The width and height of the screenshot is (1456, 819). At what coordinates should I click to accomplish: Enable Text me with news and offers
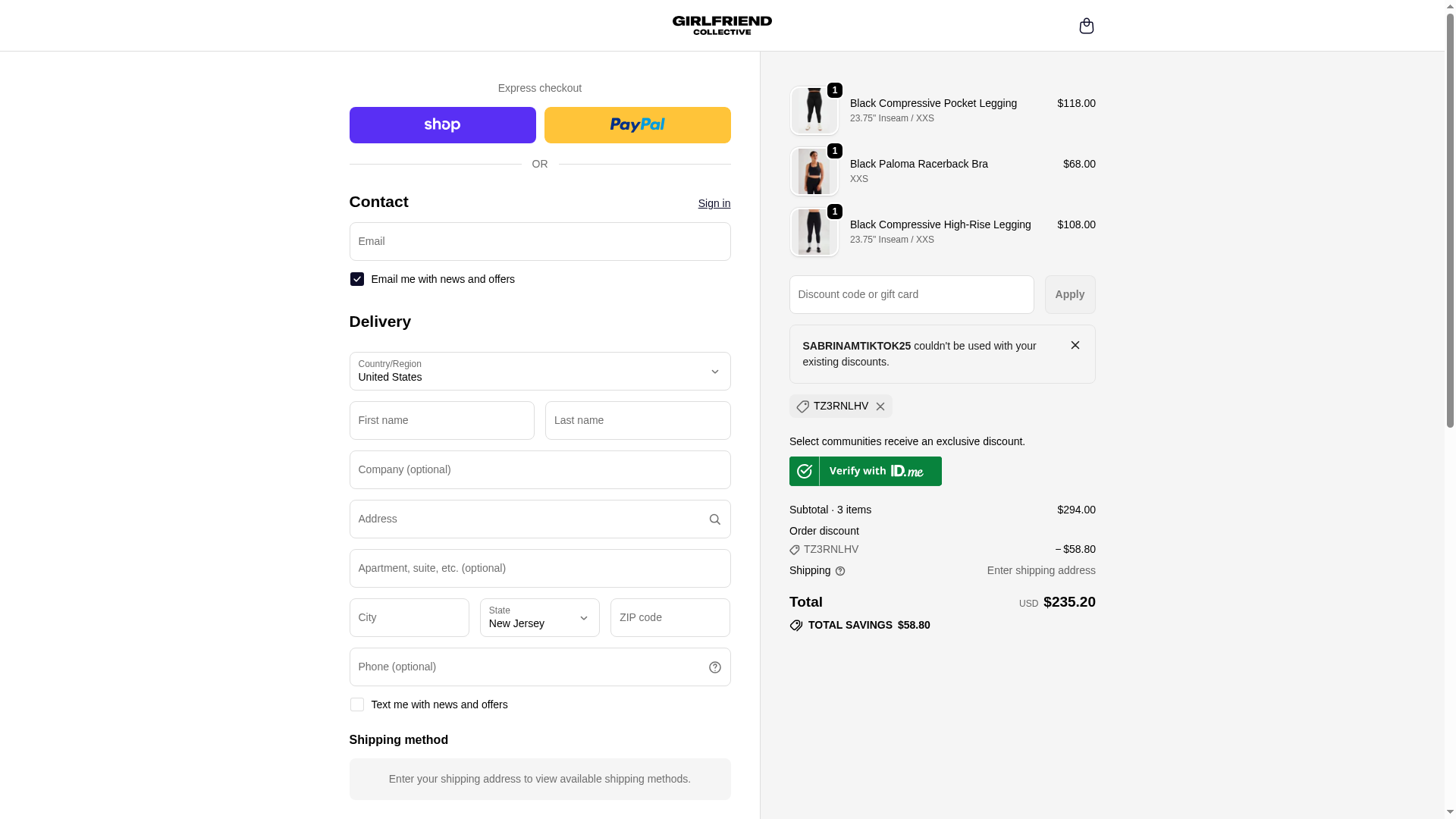[356, 704]
